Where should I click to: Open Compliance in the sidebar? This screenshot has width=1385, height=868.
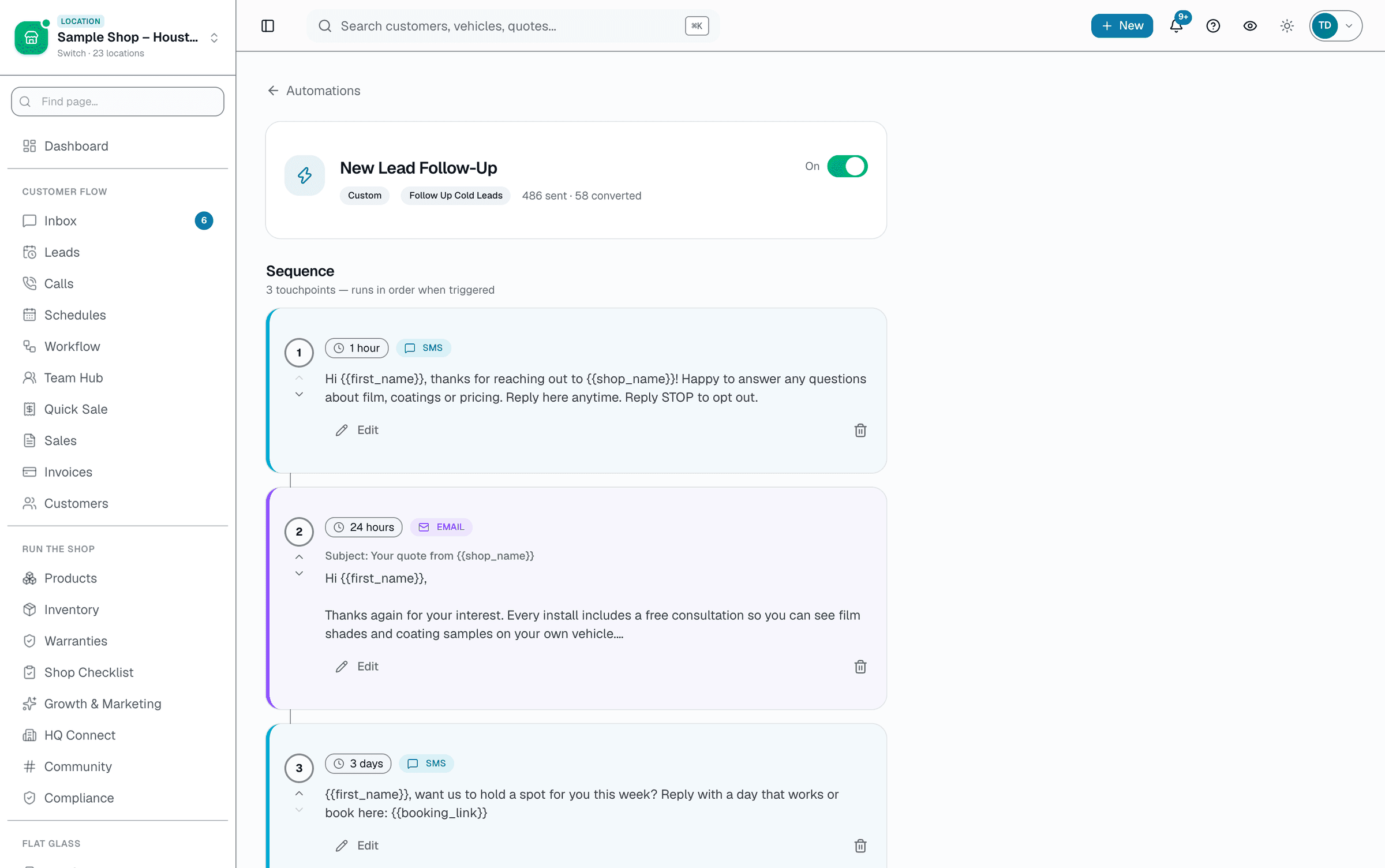click(118, 798)
